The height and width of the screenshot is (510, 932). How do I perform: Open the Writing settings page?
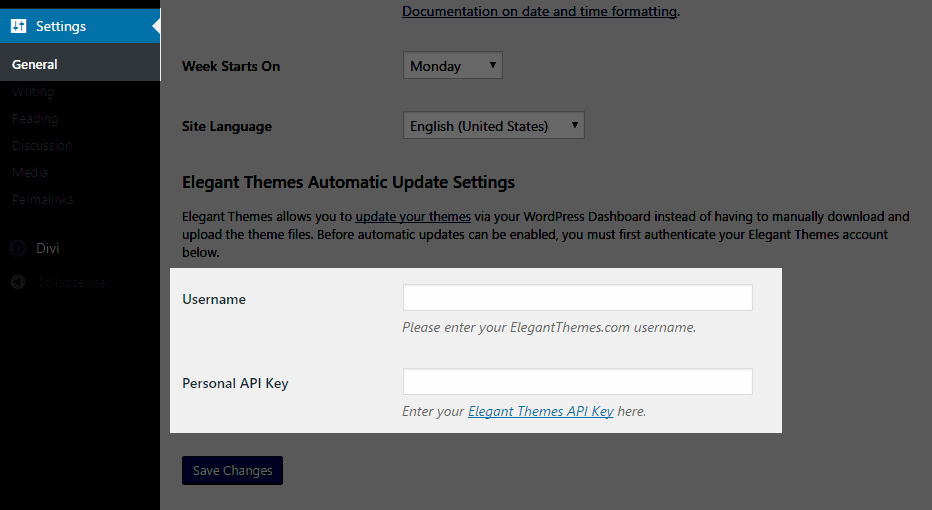click(x=33, y=91)
